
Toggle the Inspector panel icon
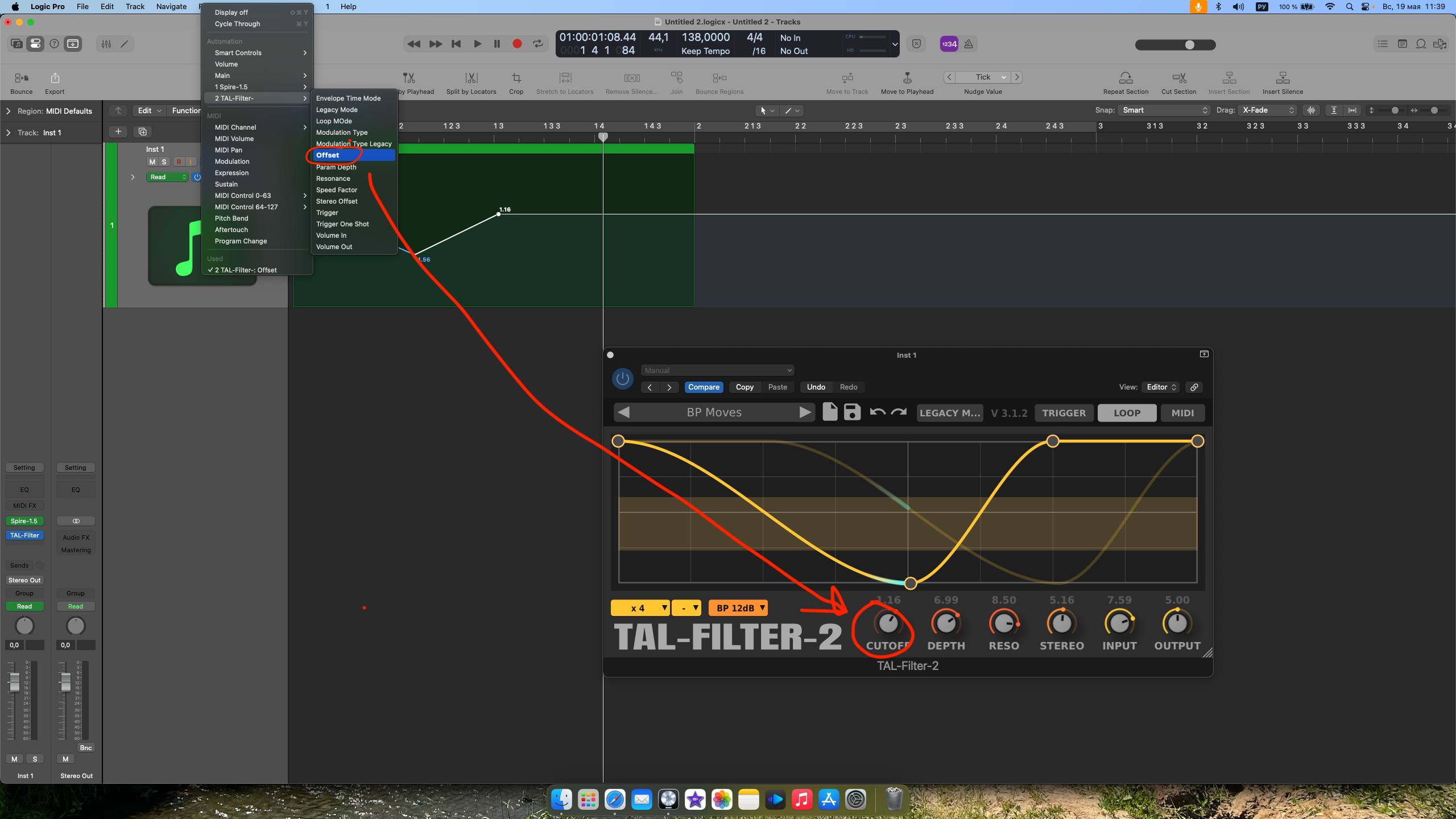tap(35, 44)
